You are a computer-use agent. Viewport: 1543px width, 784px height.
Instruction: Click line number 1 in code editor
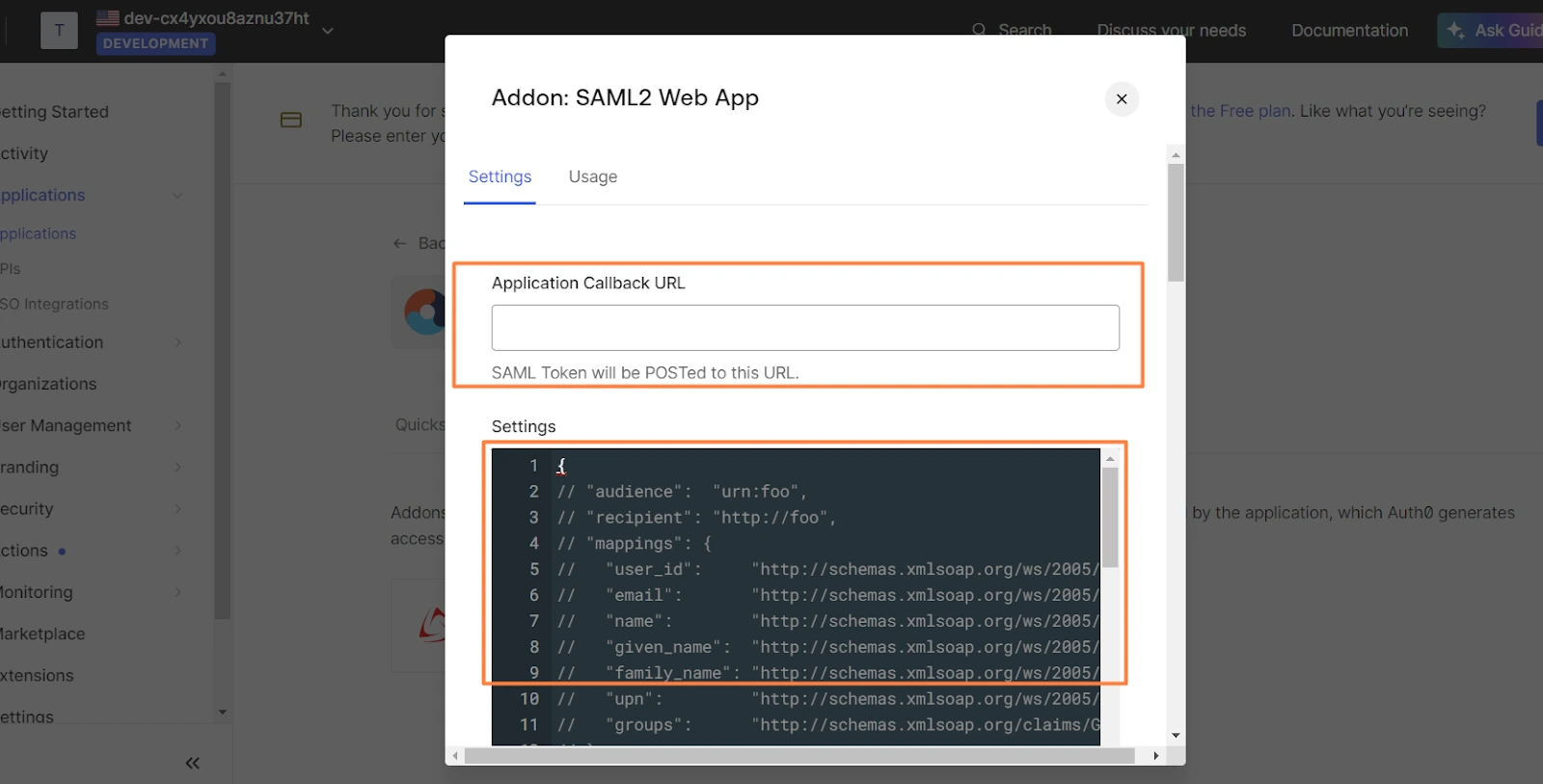(x=533, y=466)
